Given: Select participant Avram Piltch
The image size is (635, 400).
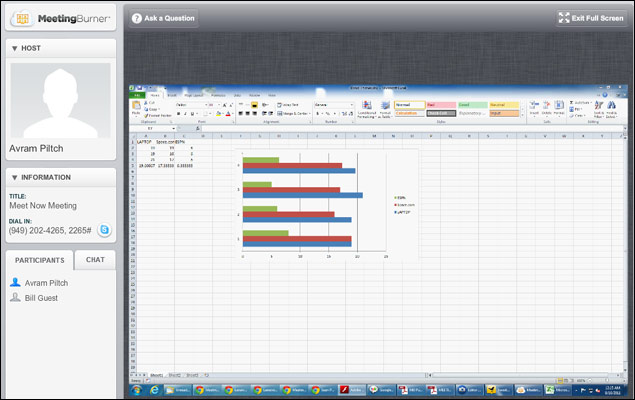Looking at the screenshot, I should 46,283.
